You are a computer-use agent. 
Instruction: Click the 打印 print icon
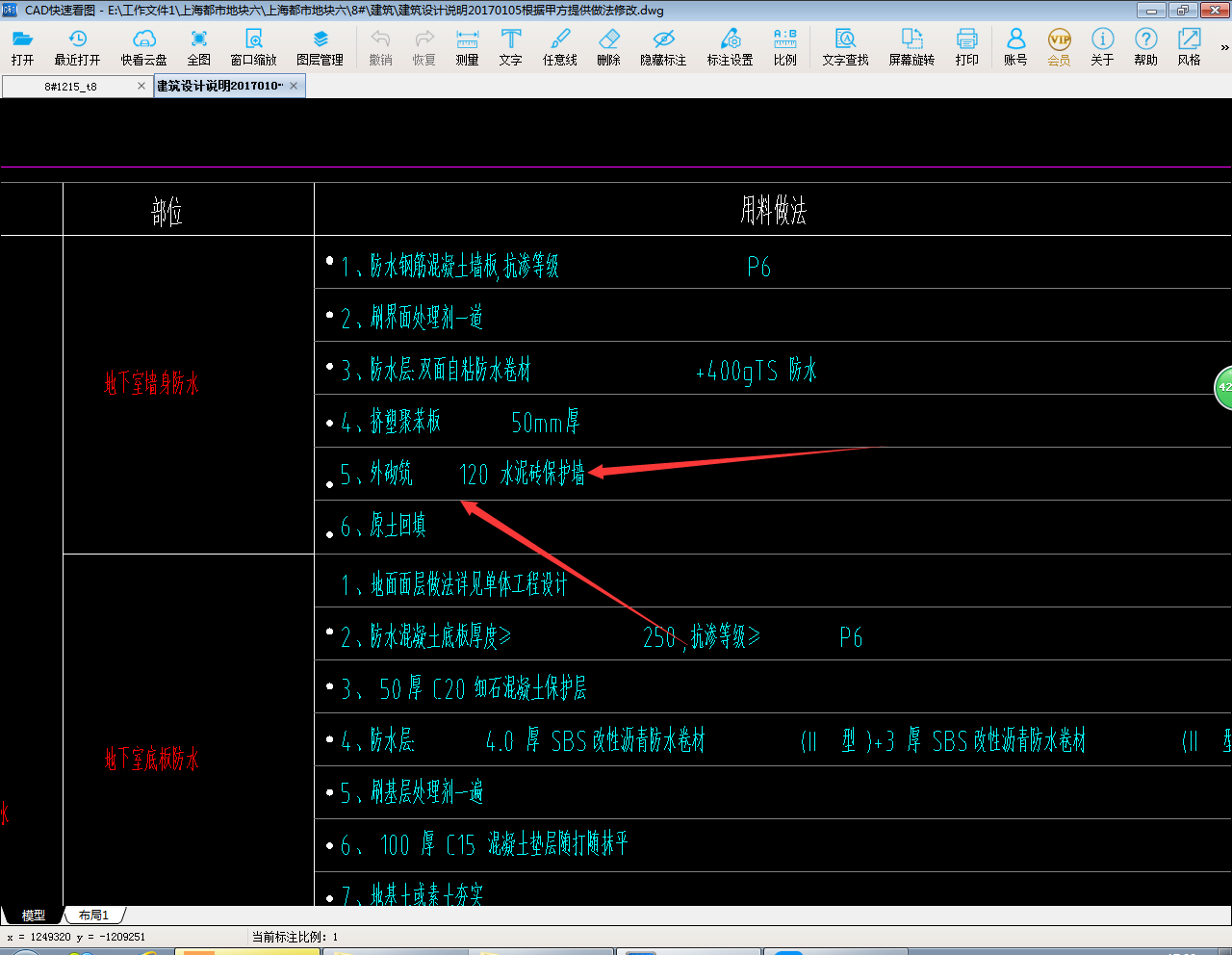click(x=966, y=46)
